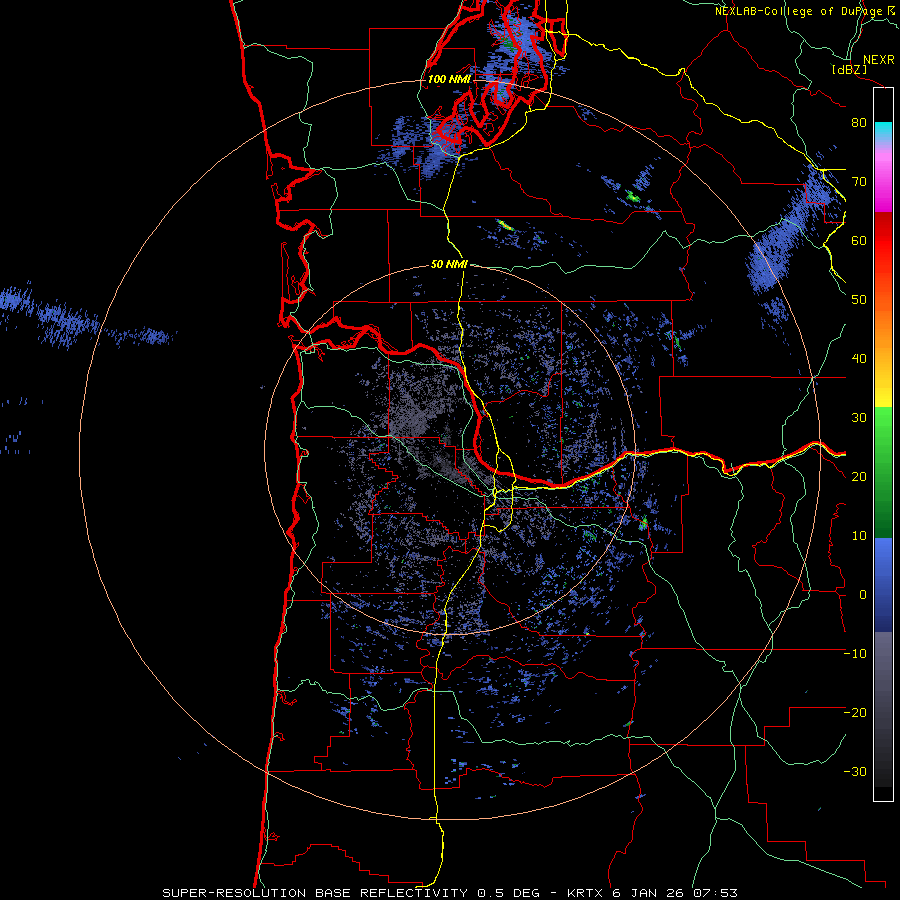This screenshot has width=900, height=900.
Task: Click the cyan segment of the color bar
Action: click(x=883, y=130)
